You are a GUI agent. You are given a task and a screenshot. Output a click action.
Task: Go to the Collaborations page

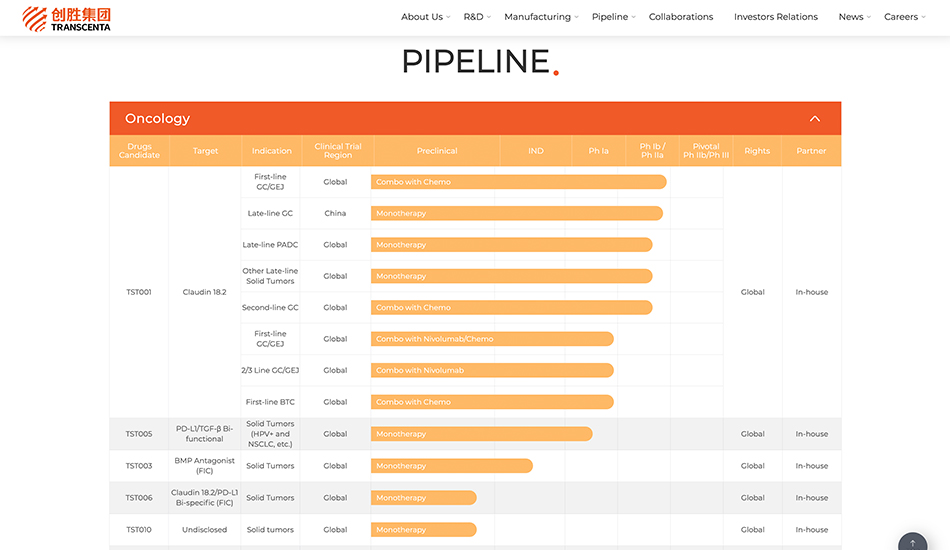(681, 17)
